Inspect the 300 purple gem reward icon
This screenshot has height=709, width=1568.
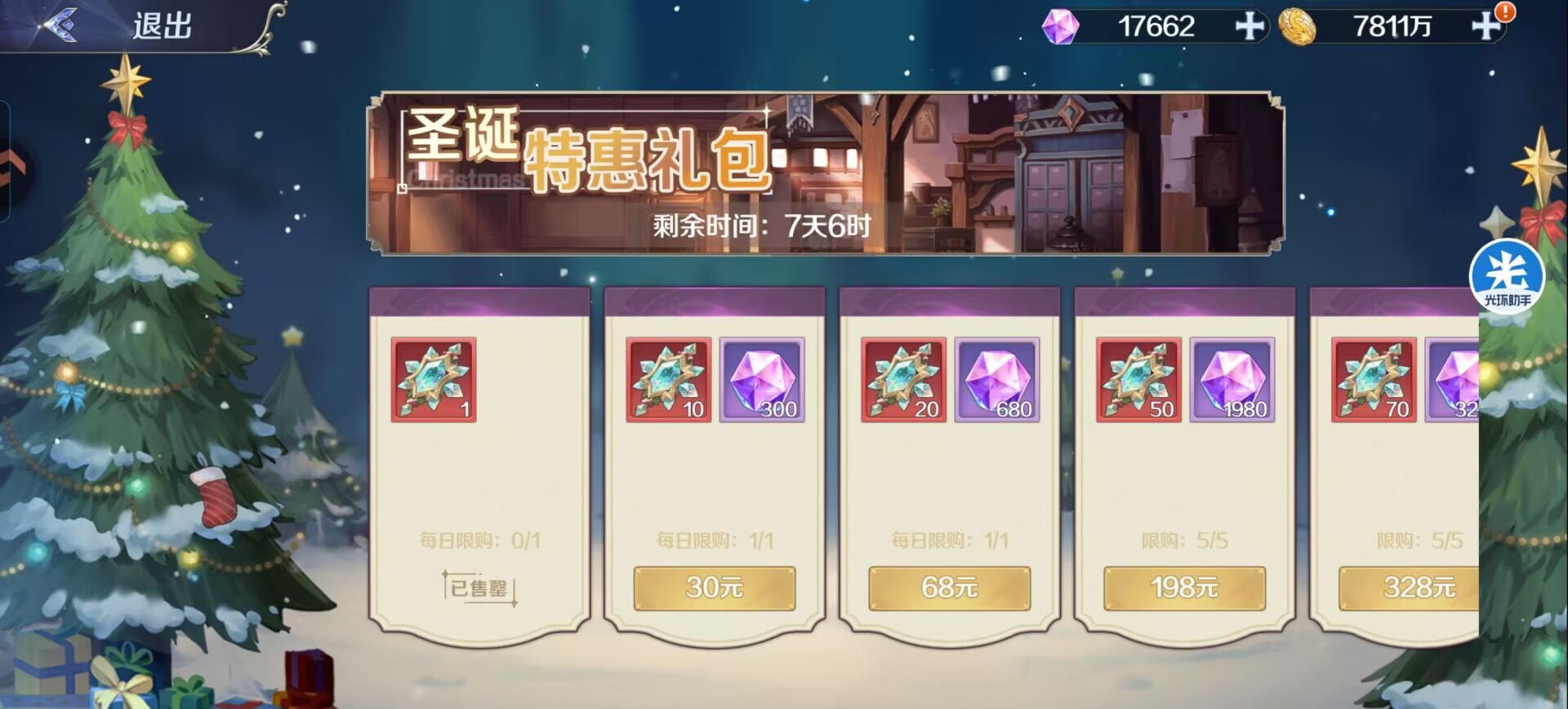coord(762,380)
